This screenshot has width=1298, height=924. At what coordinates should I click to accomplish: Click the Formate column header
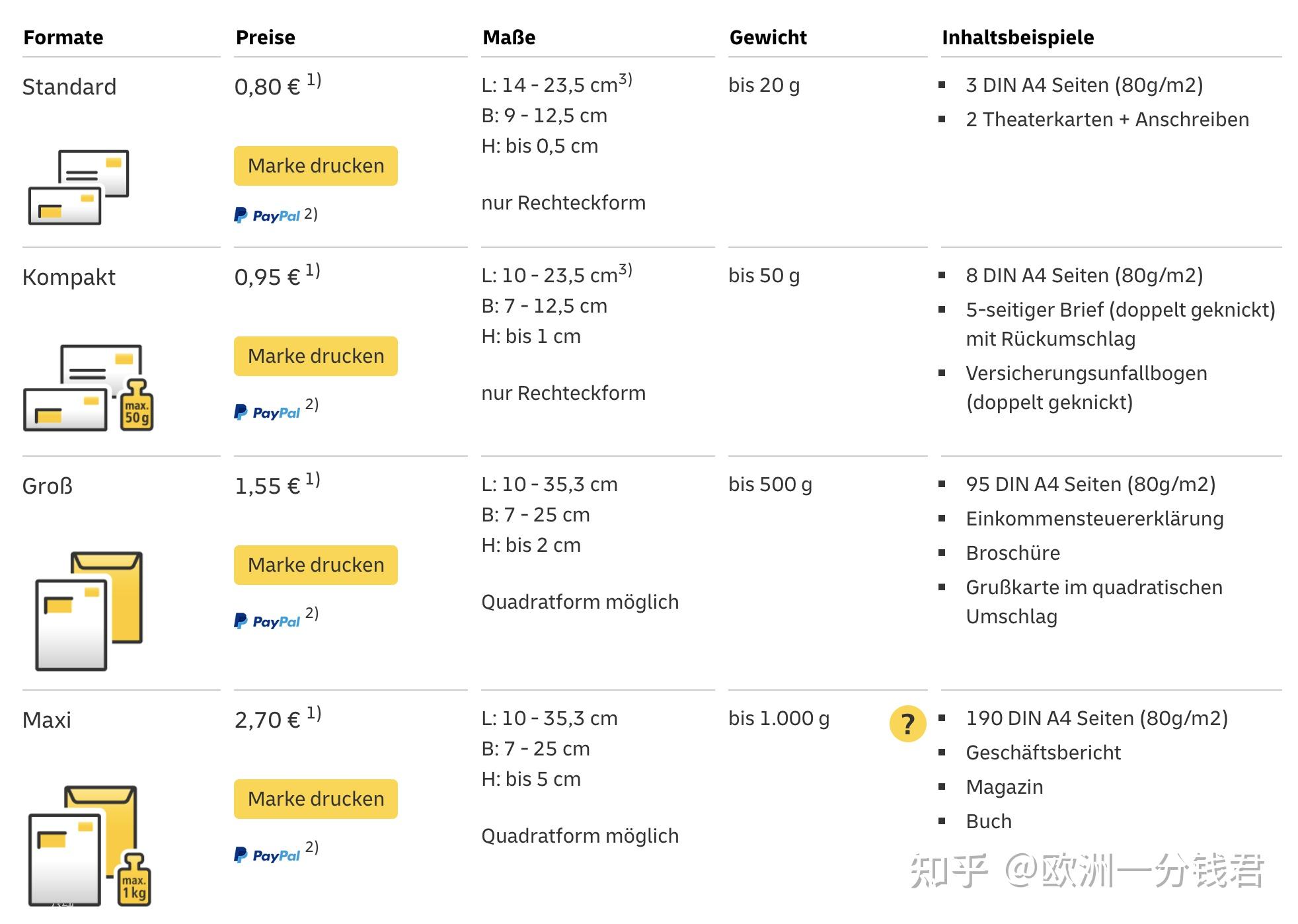pyautogui.click(x=63, y=38)
